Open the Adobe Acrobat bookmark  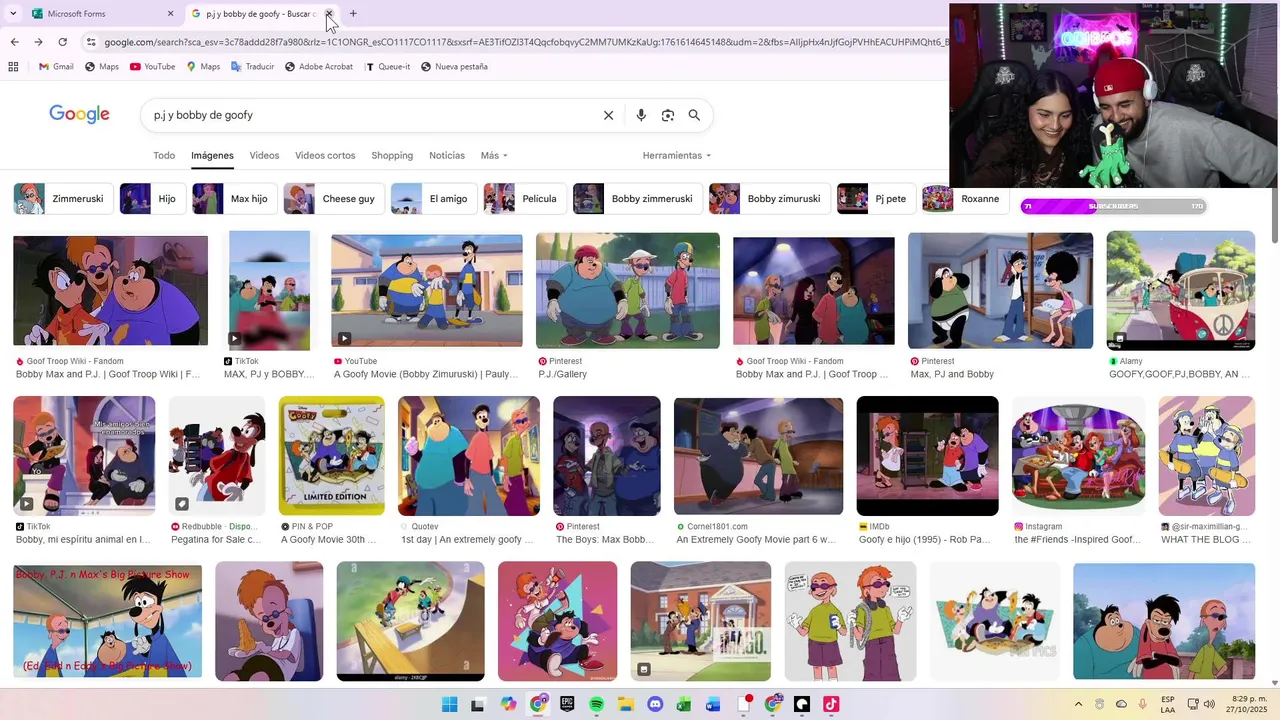(318, 67)
